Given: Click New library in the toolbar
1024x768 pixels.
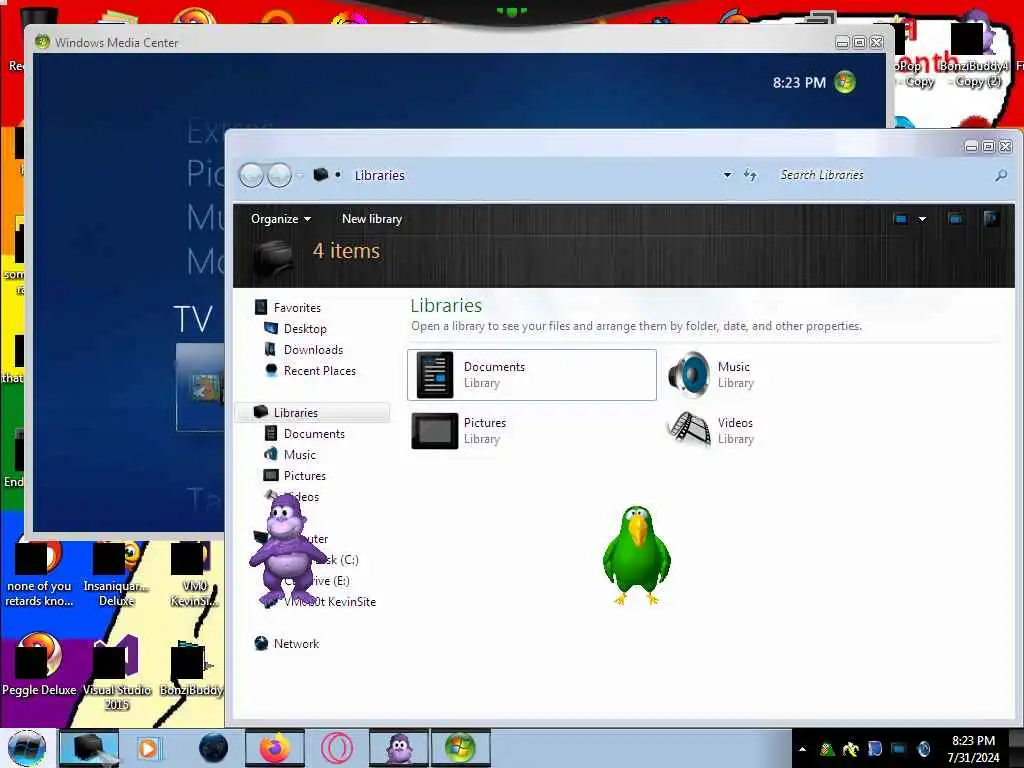Looking at the screenshot, I should click(372, 219).
